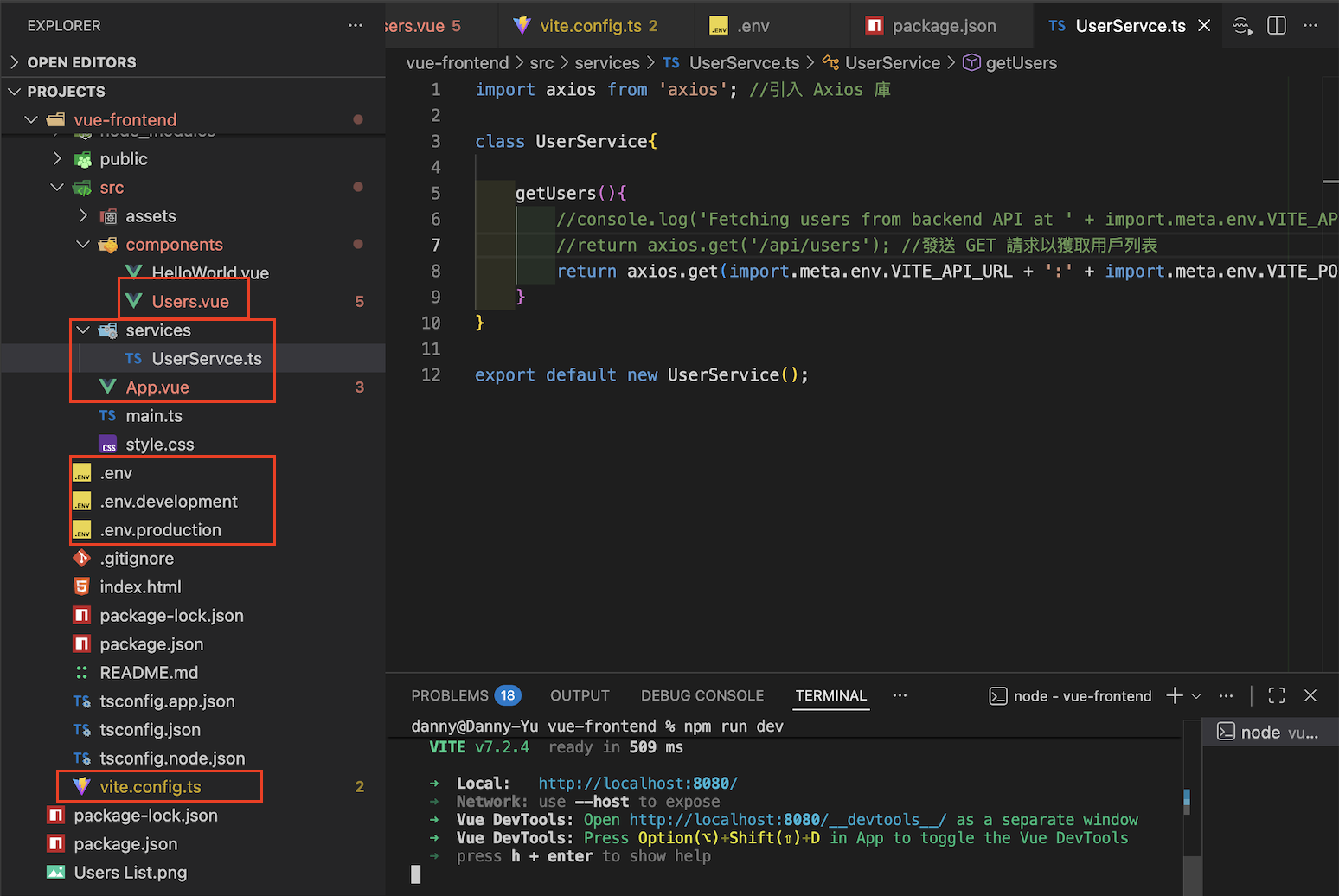Click the Split Editor icon in the tab bar
Image resolution: width=1339 pixels, height=896 pixels.
1276,25
